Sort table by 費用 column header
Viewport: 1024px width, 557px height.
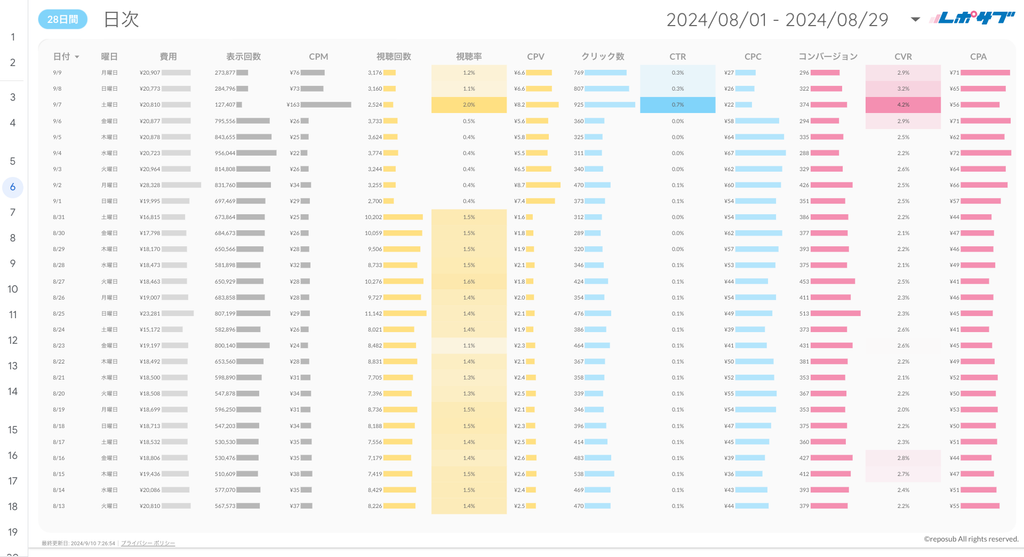[x=168, y=57]
